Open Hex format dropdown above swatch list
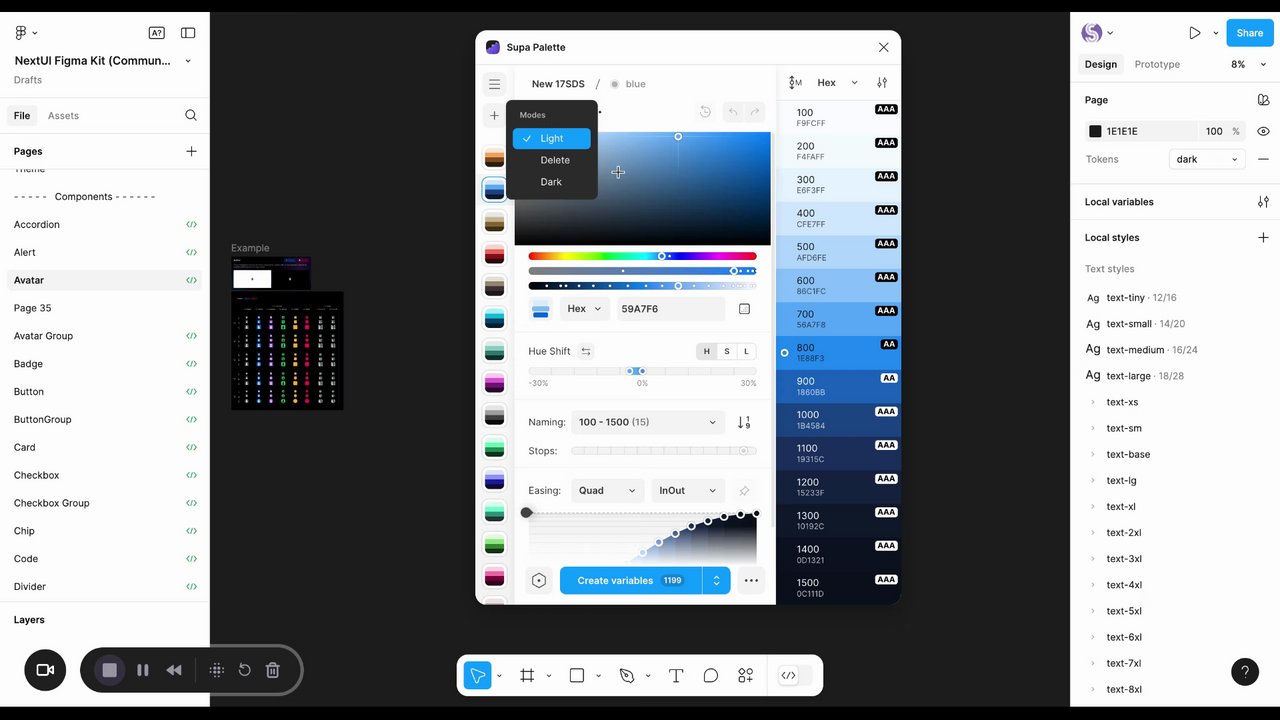This screenshot has width=1280, height=720. coord(838,83)
